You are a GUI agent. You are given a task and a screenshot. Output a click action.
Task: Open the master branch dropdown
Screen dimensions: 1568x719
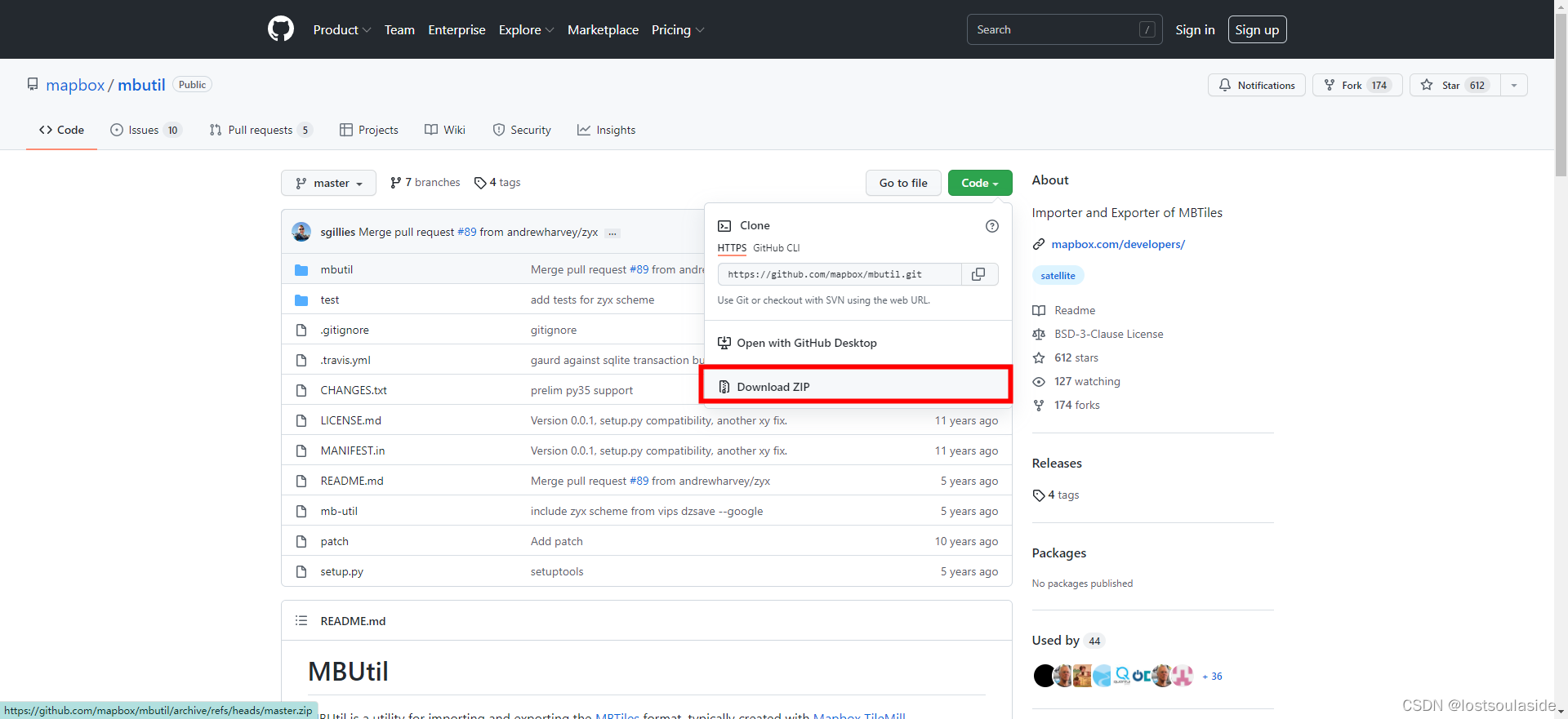328,183
